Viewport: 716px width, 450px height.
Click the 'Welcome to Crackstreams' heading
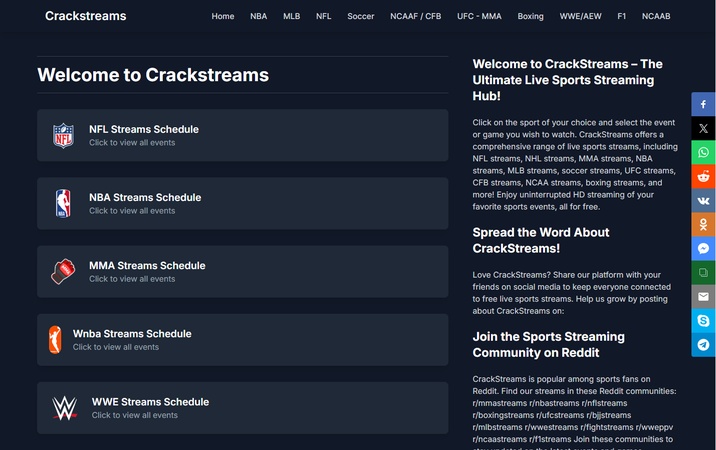click(153, 75)
